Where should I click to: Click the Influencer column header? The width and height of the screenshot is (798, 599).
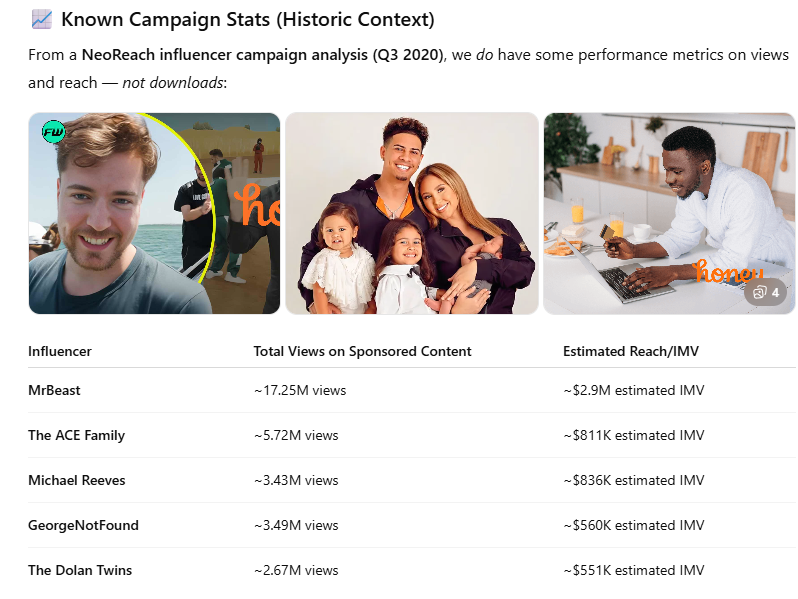pos(60,351)
